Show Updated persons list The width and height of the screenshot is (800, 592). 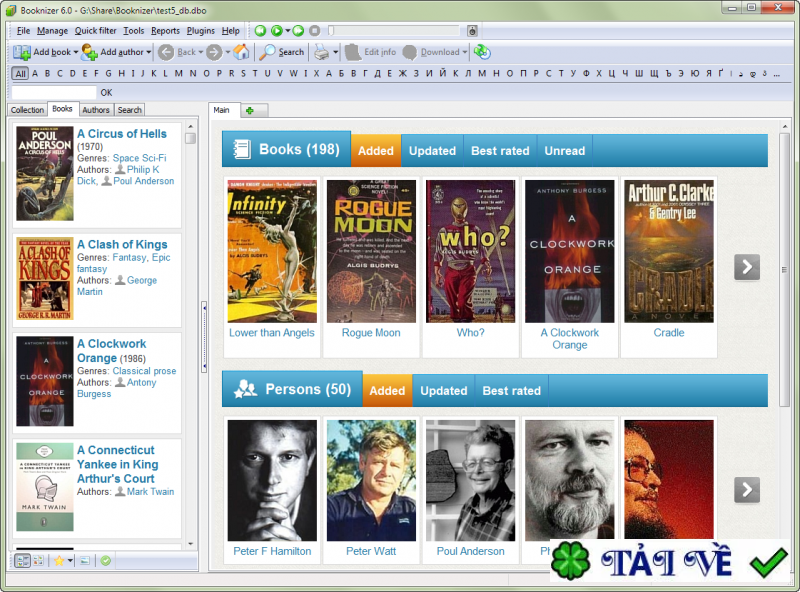coord(443,391)
